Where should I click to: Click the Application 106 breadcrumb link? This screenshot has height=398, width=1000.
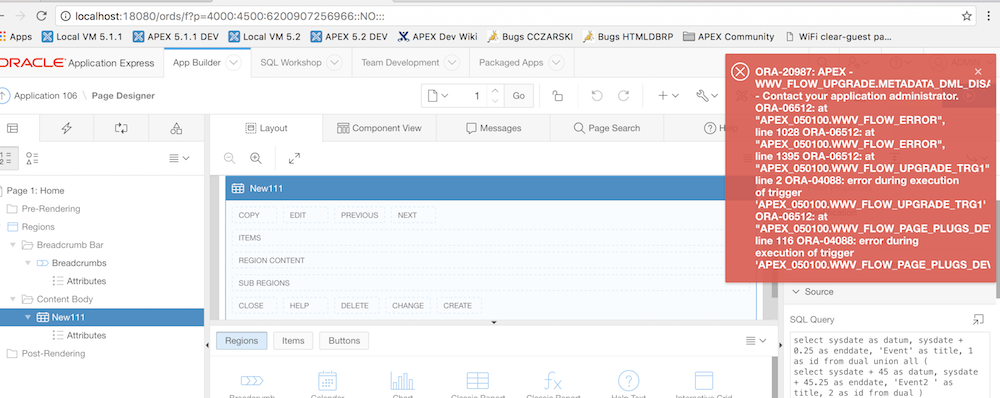click(45, 96)
